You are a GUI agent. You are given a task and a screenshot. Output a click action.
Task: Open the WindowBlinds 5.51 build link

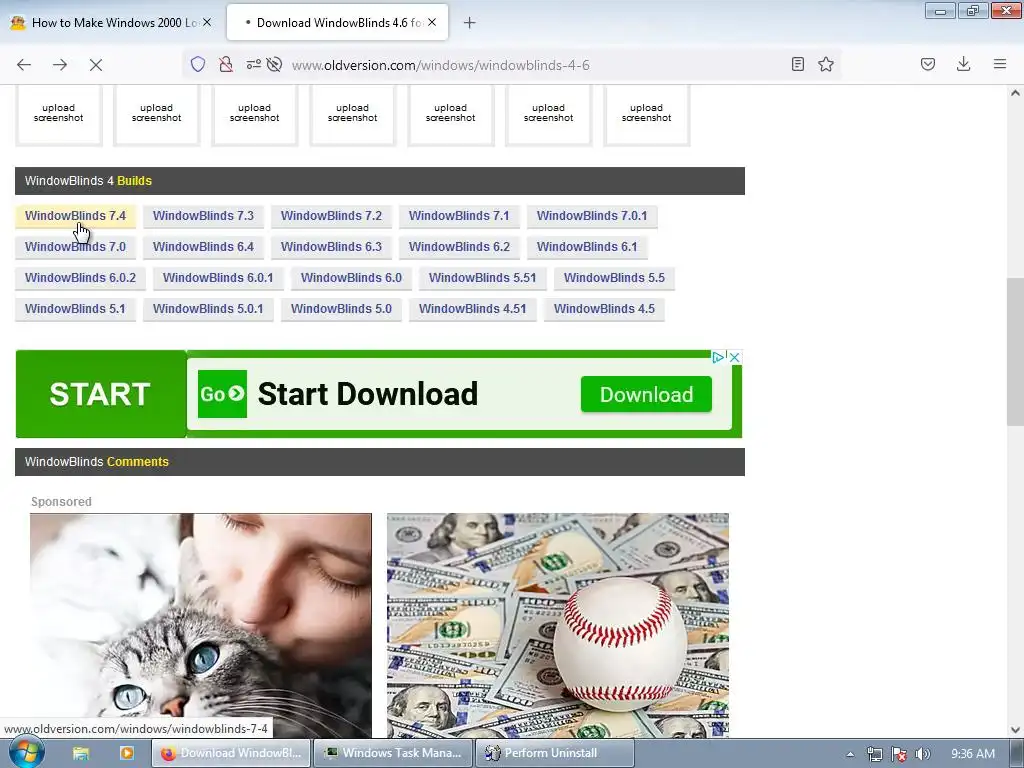click(483, 278)
